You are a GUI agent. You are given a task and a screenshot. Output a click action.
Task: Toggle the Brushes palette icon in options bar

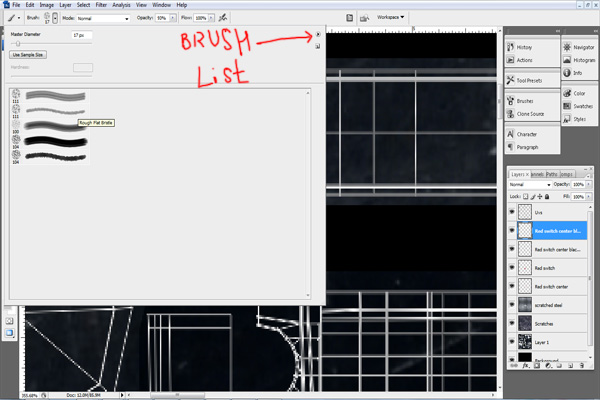coord(349,18)
